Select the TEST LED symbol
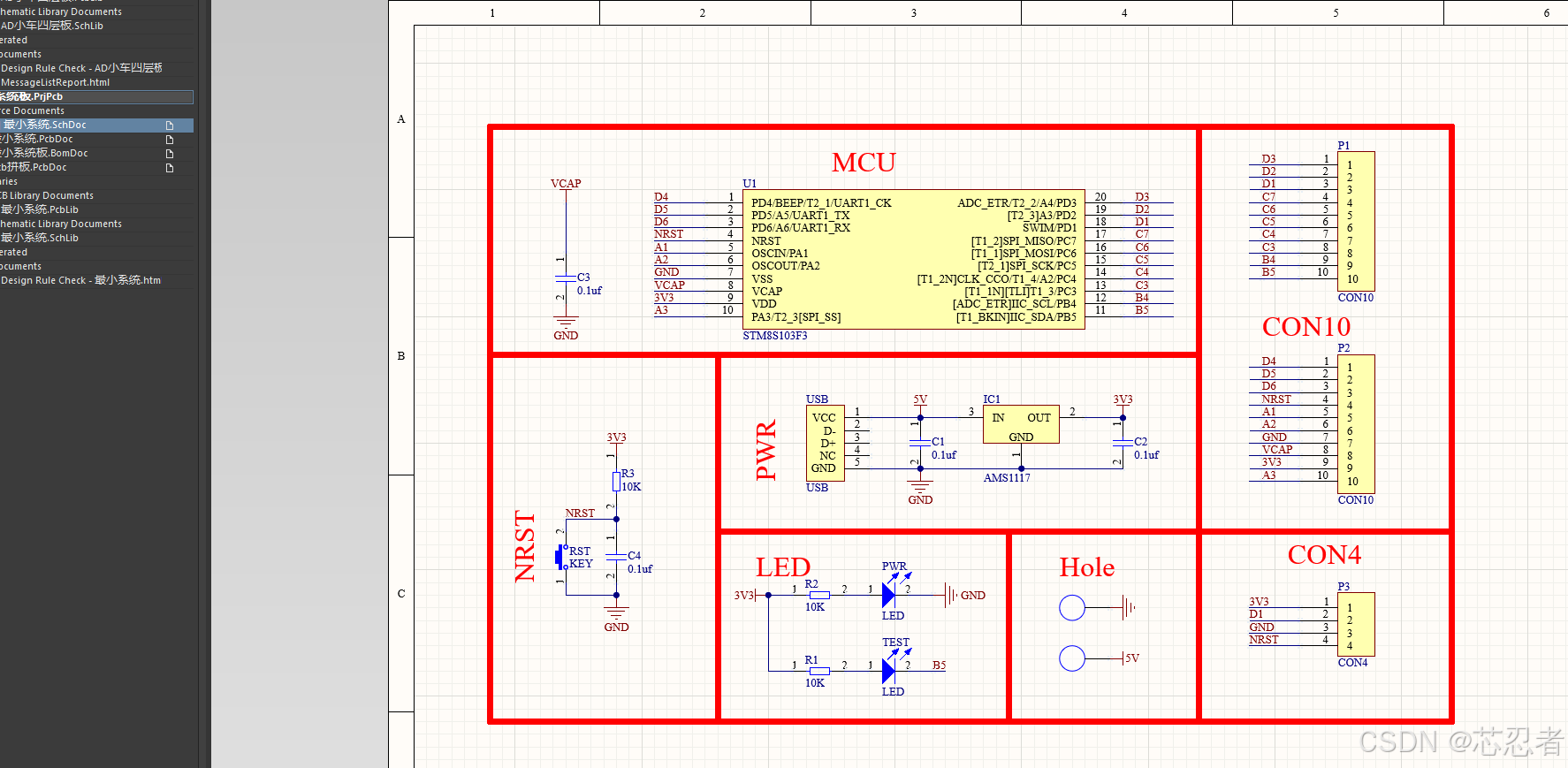Viewport: 1568px width, 768px height. (x=889, y=671)
